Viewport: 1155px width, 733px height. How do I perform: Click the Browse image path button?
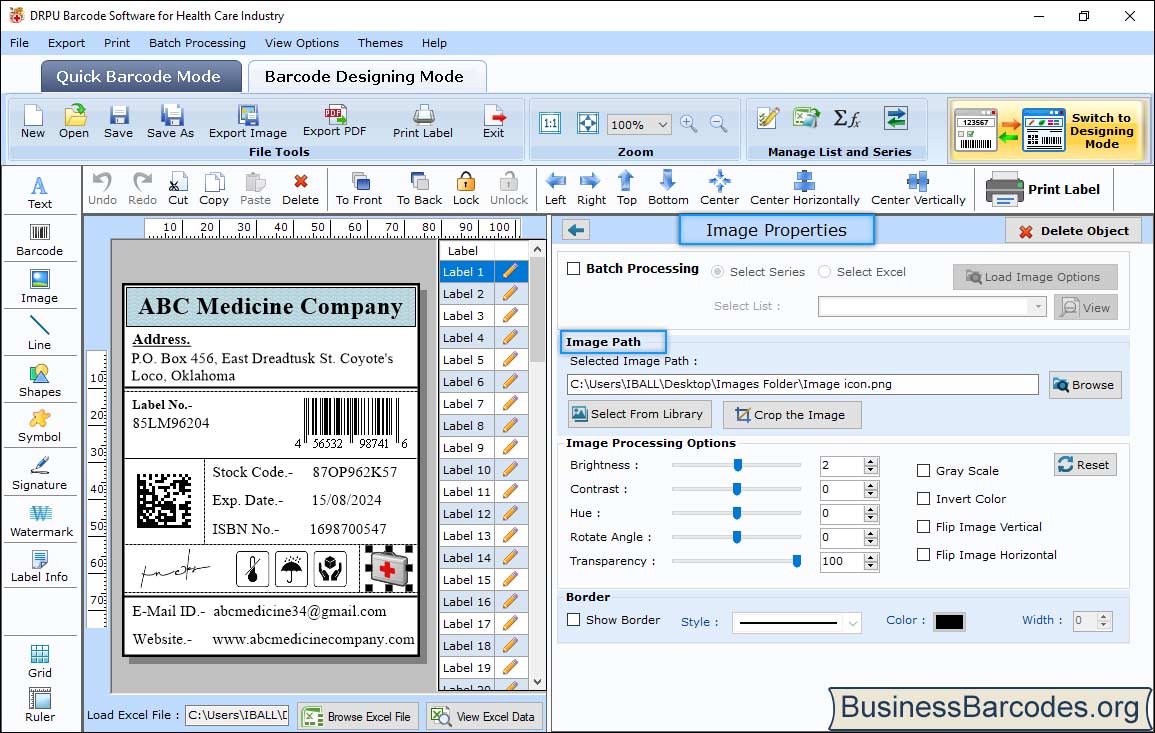pos(1085,385)
